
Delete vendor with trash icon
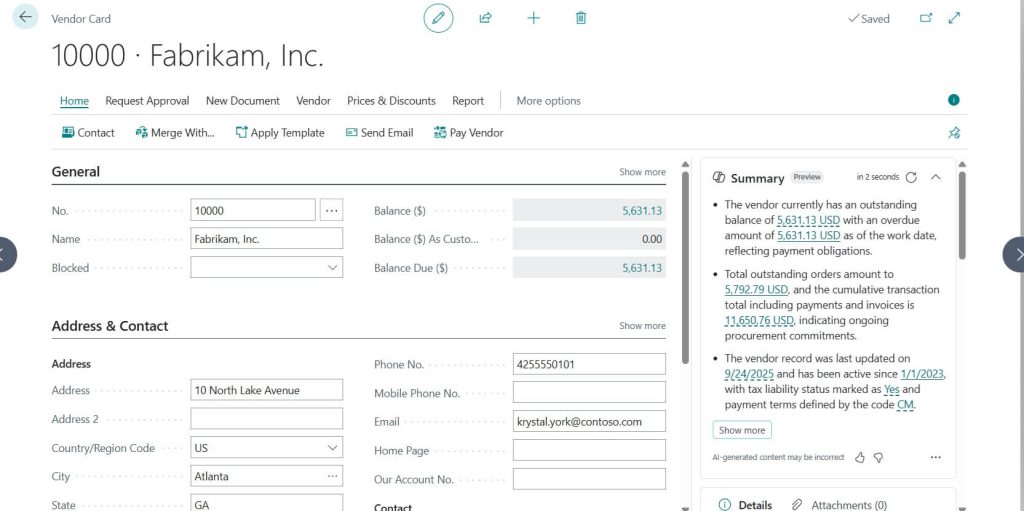(x=581, y=18)
